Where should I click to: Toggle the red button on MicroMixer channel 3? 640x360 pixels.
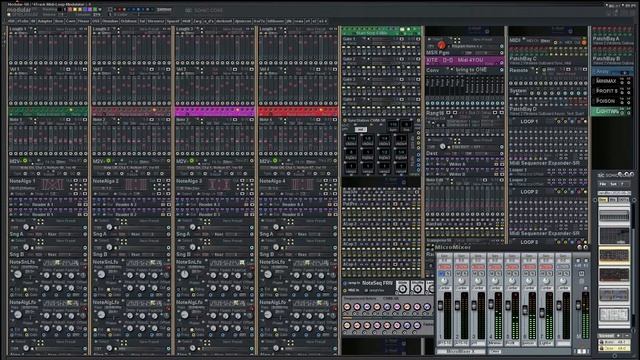478,267
